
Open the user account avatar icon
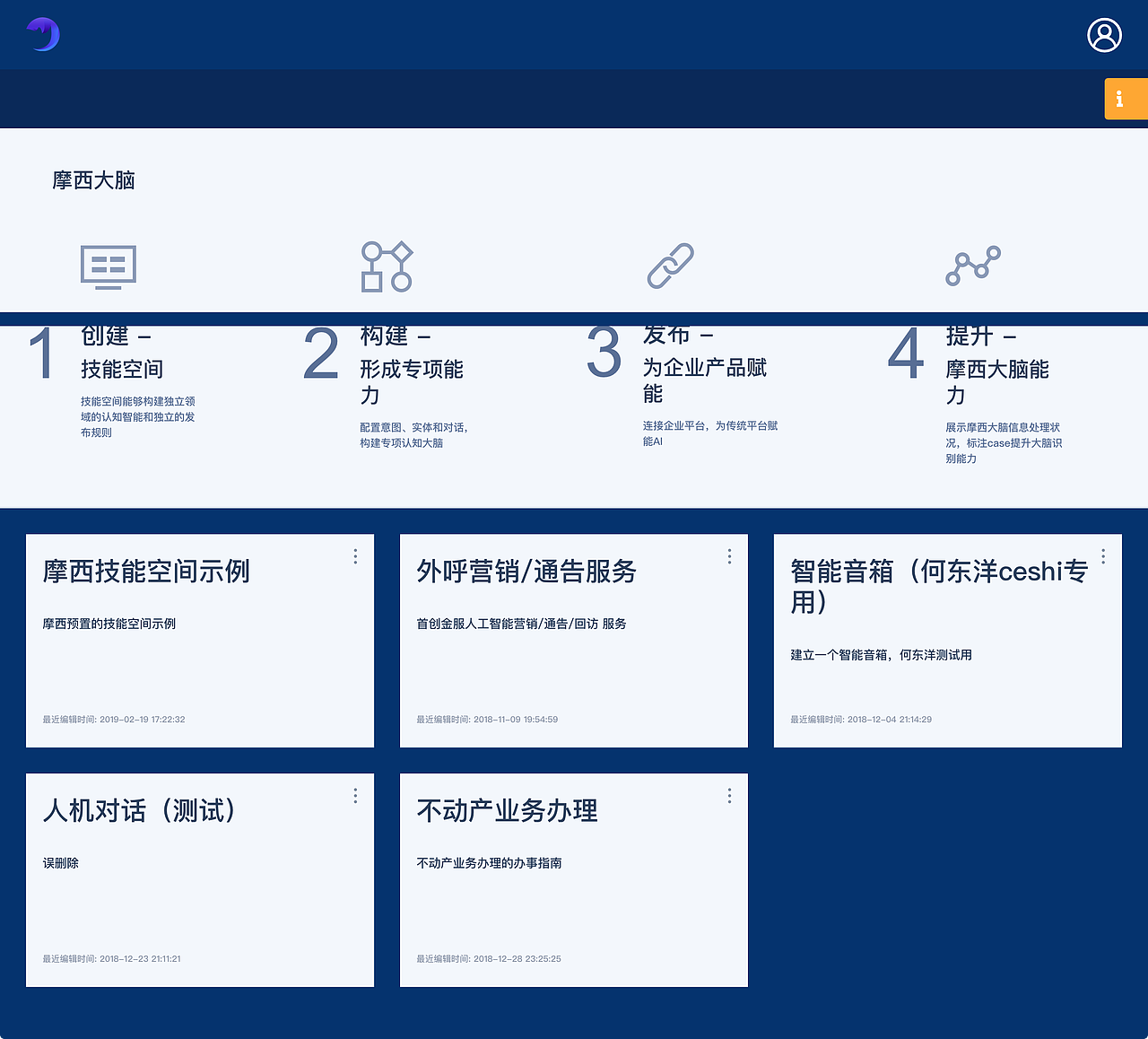(1104, 35)
